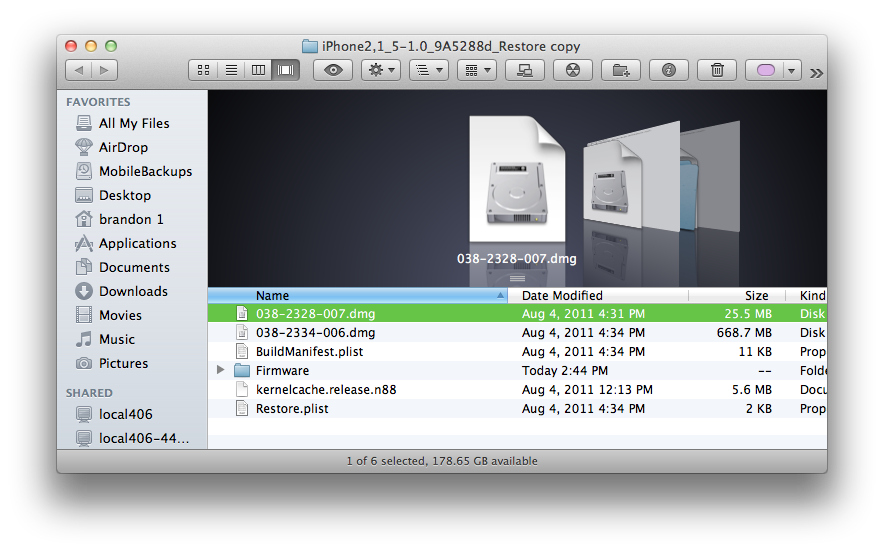
Task: Click the kernelcache.release.n88 file icon
Action: [x=242, y=390]
